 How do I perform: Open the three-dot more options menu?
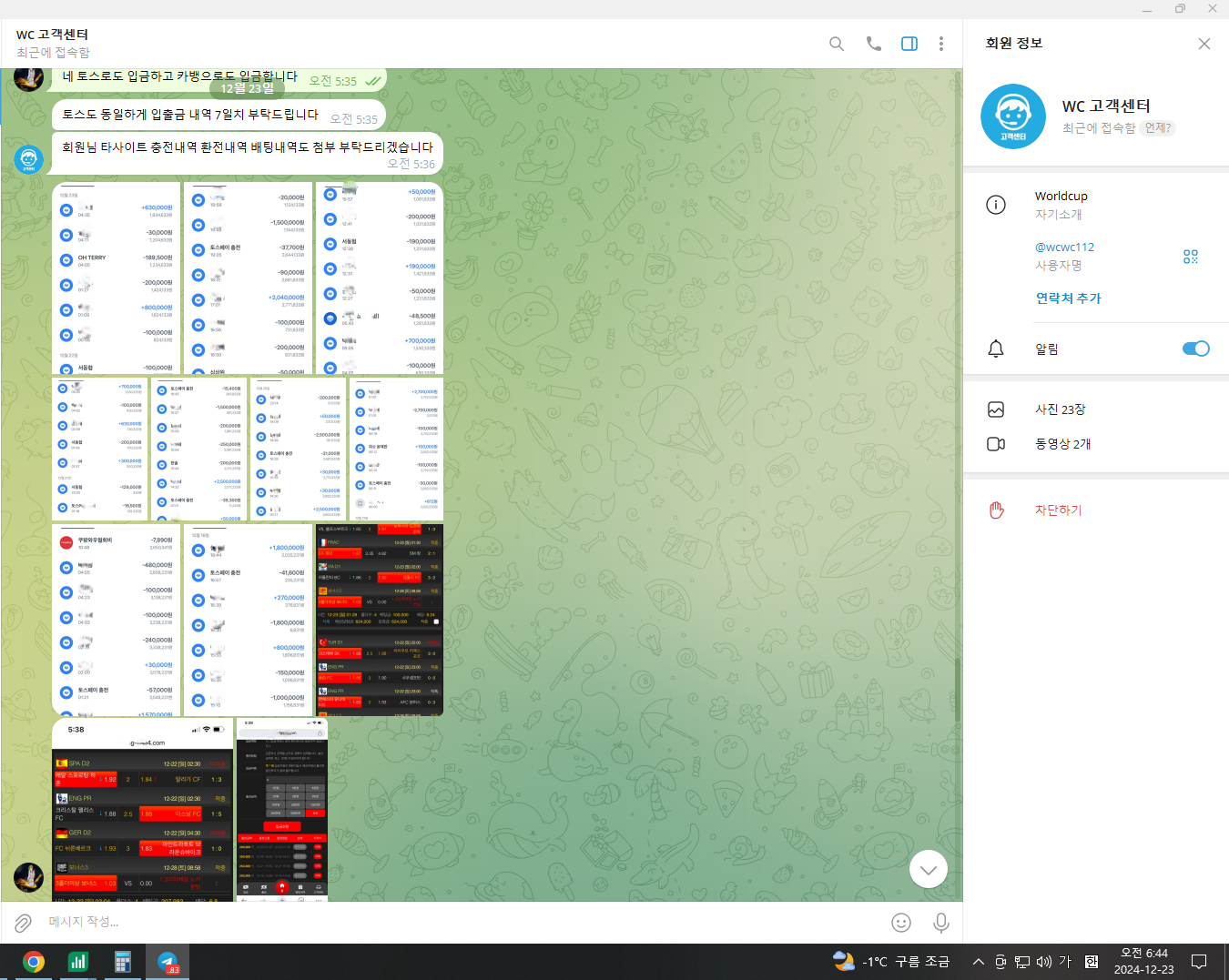(x=940, y=44)
